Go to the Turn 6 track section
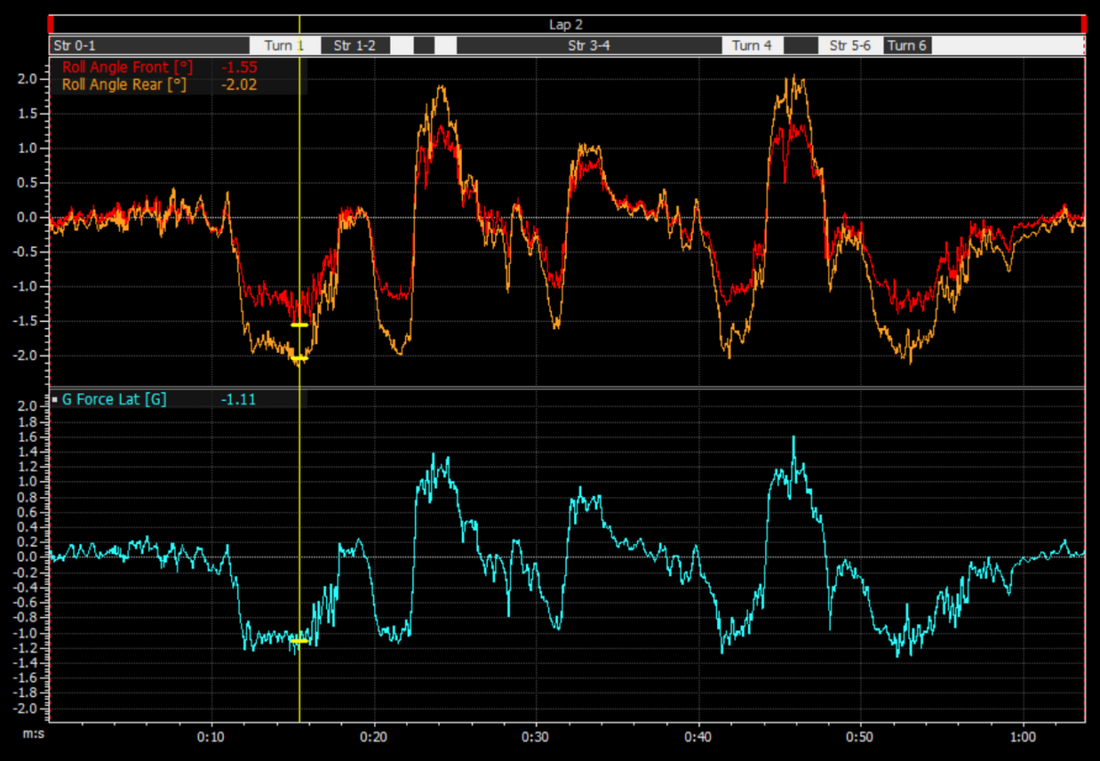This screenshot has height=761, width=1100. 907,46
